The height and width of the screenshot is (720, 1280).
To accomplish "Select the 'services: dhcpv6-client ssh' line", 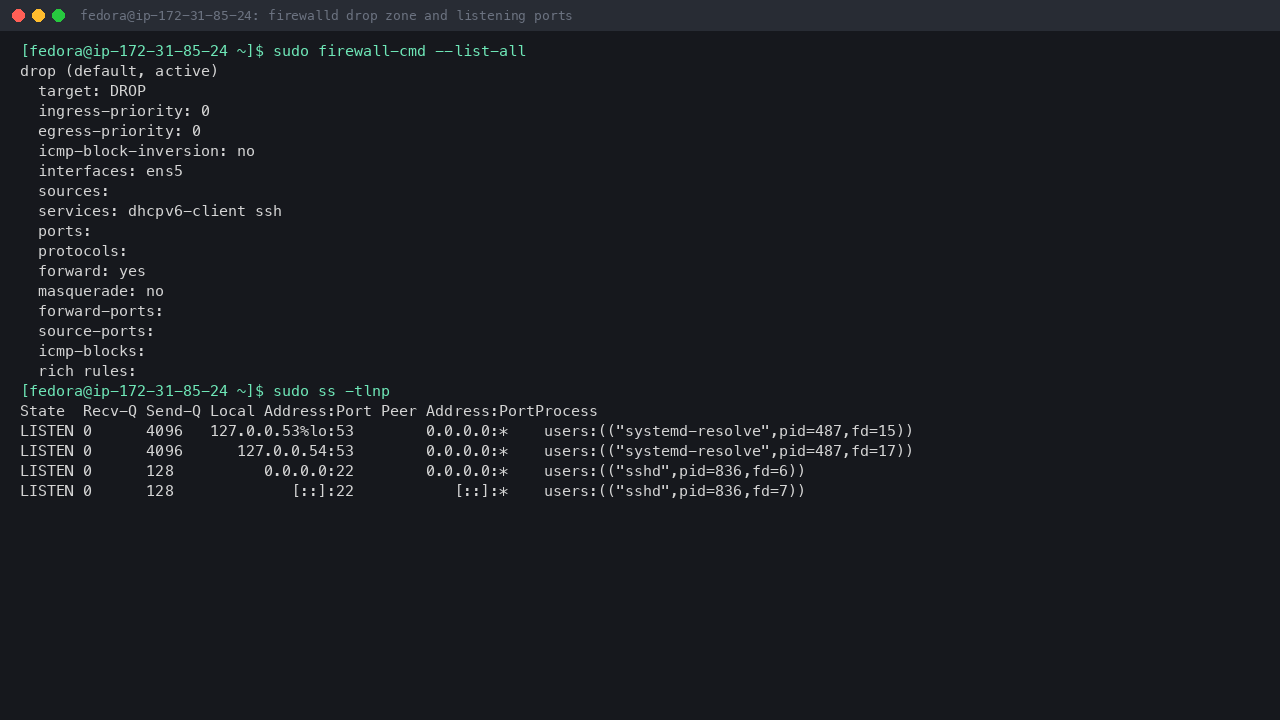I will [160, 211].
